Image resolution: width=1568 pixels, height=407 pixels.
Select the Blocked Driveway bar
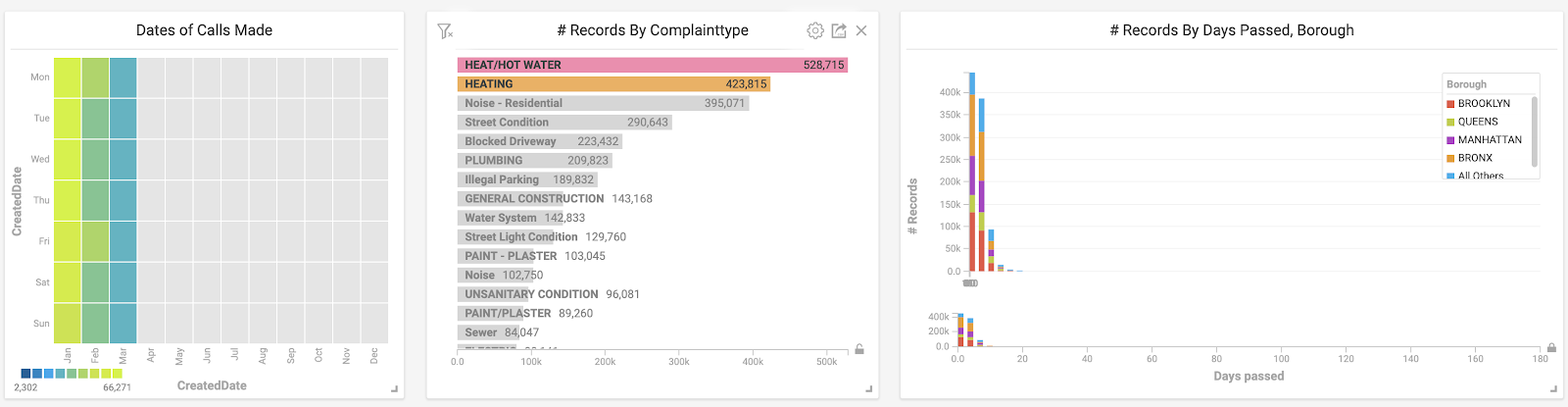539,141
